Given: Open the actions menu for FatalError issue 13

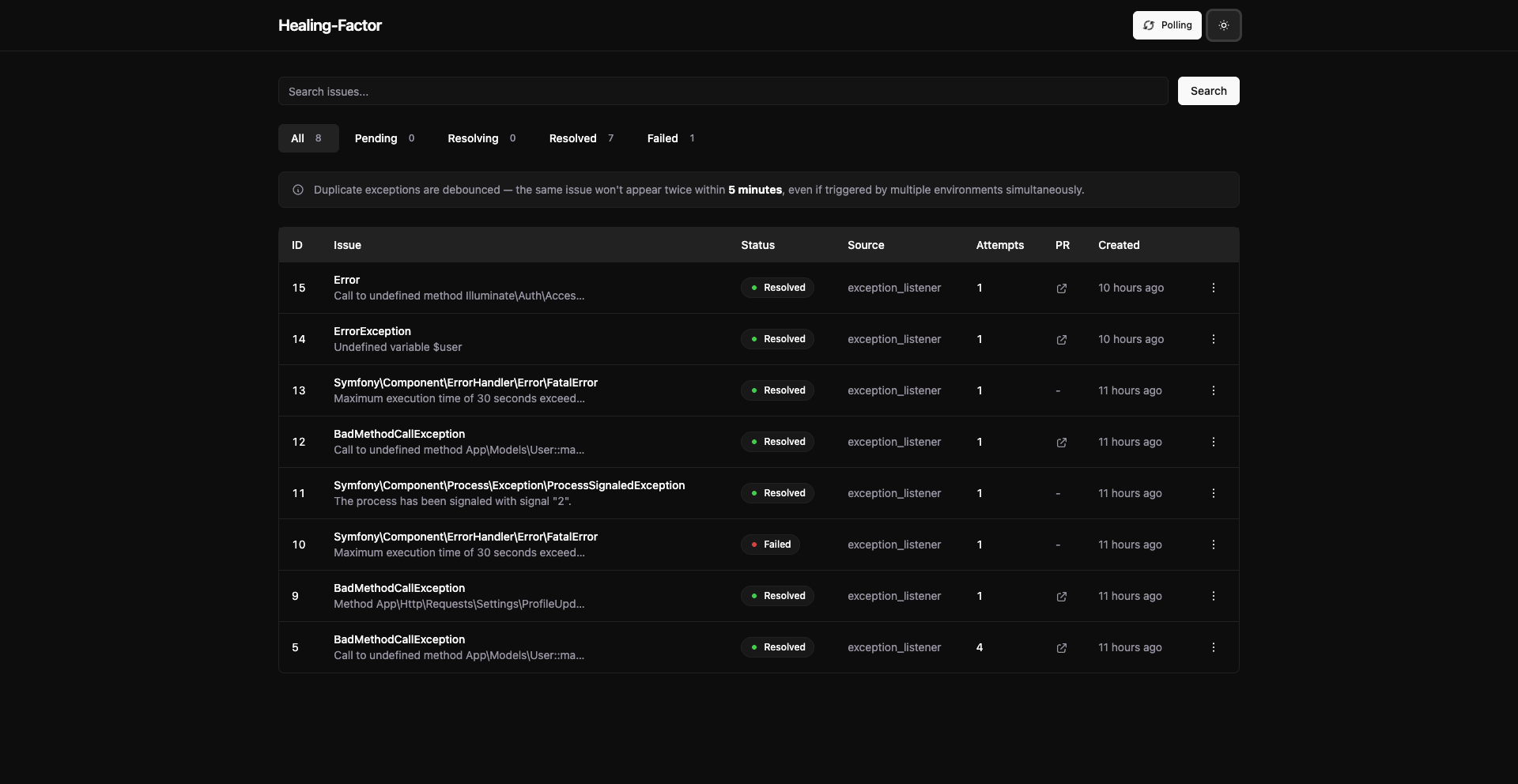Looking at the screenshot, I should [1213, 390].
